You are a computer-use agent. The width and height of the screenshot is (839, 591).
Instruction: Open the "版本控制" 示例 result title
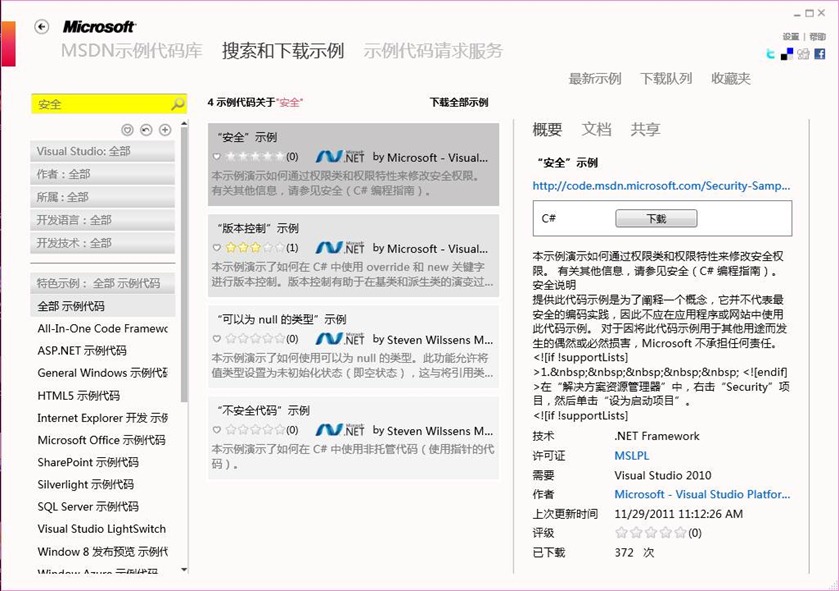point(257,228)
